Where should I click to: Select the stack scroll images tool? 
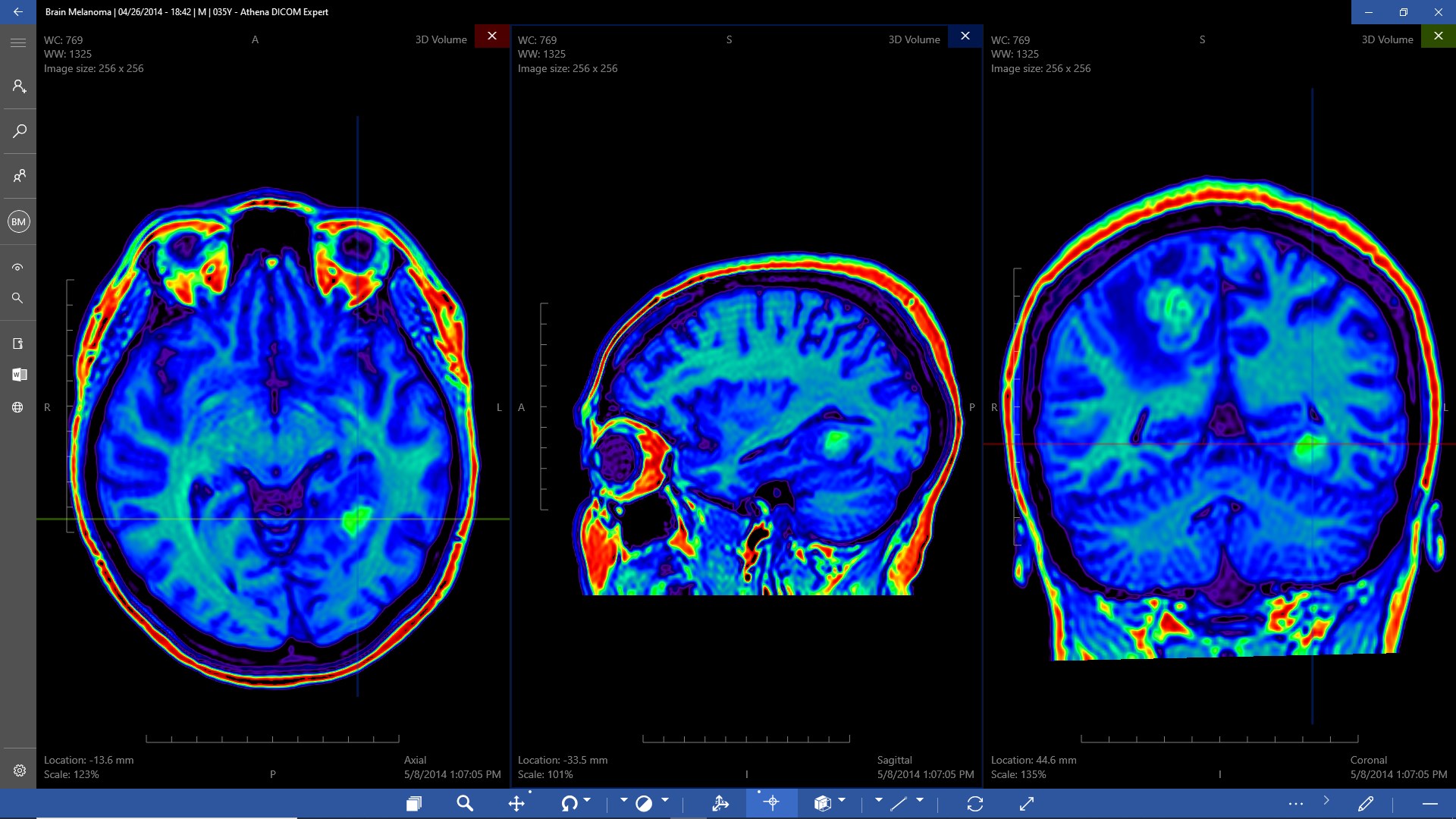coord(413,804)
